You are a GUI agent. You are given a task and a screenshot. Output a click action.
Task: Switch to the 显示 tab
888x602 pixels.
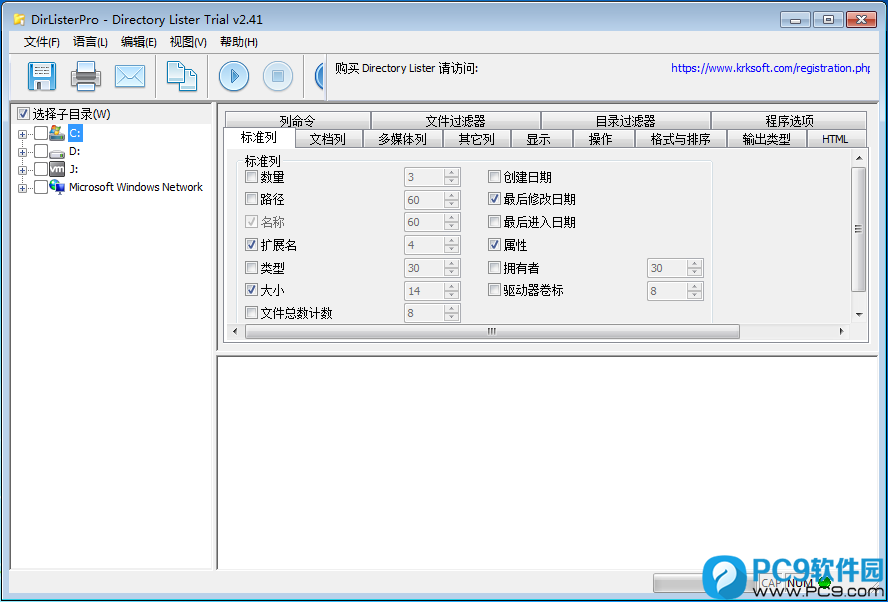(x=542, y=139)
